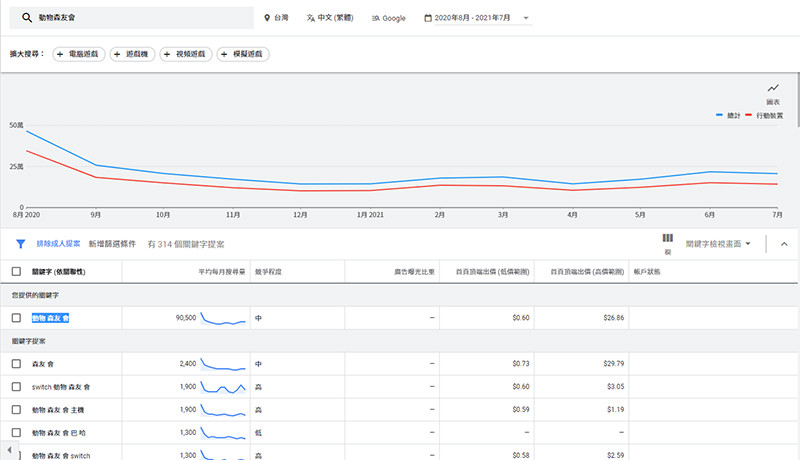This screenshot has height=460, width=800.
Task: Open the 2020年8月 - 2021年7月 date dropdown
Action: (478, 18)
